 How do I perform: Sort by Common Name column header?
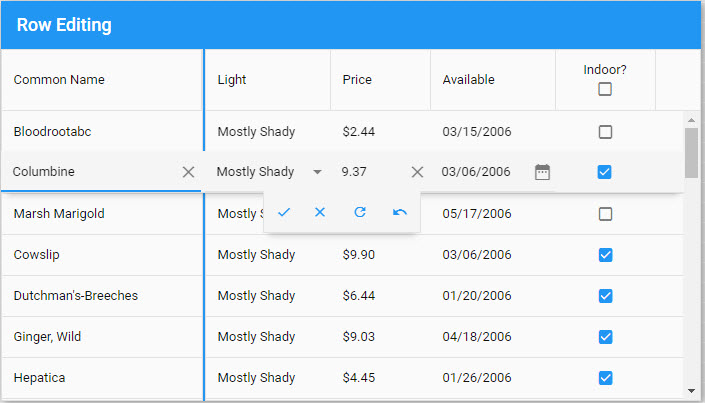coord(59,80)
